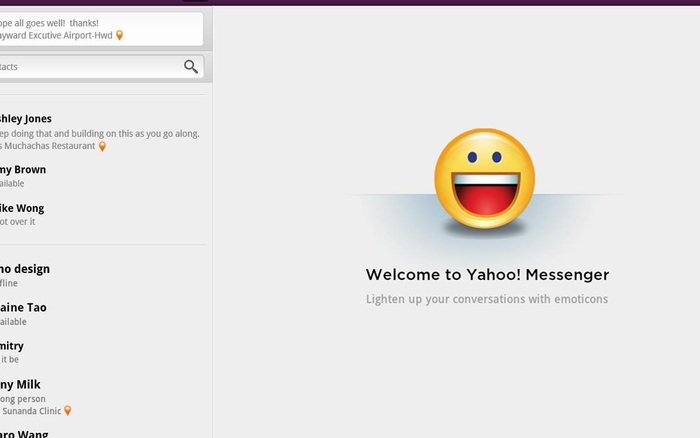Click the contacts search input field
The height and width of the screenshot is (438, 700).
point(101,67)
